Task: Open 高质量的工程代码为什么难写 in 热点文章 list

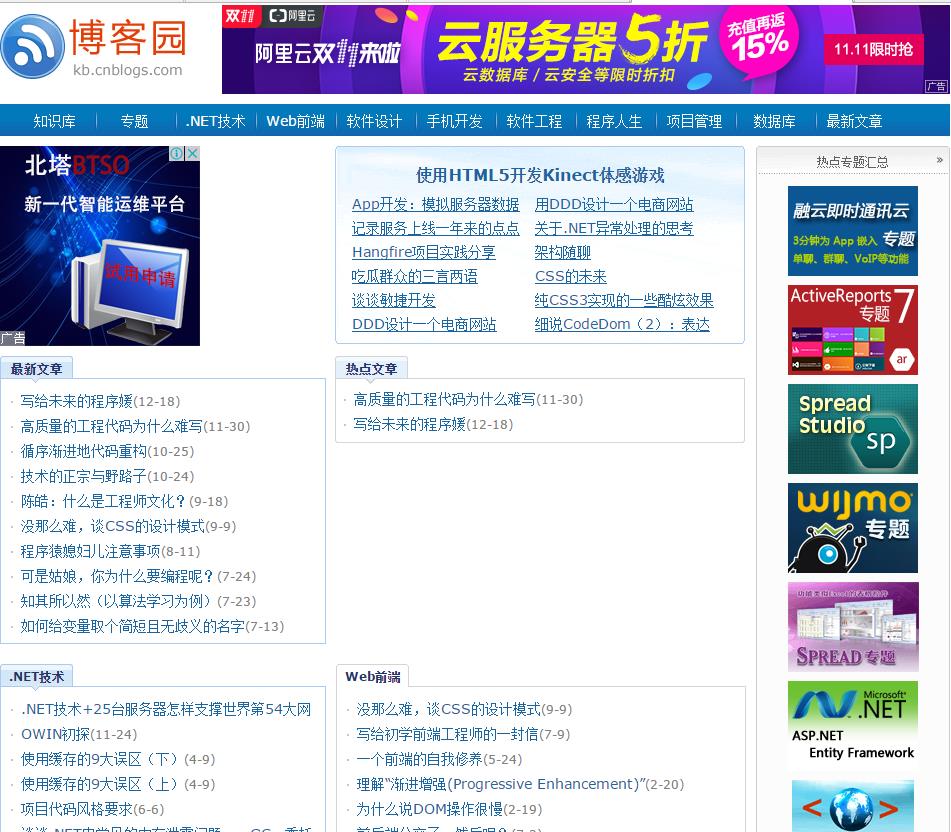Action: click(x=445, y=400)
